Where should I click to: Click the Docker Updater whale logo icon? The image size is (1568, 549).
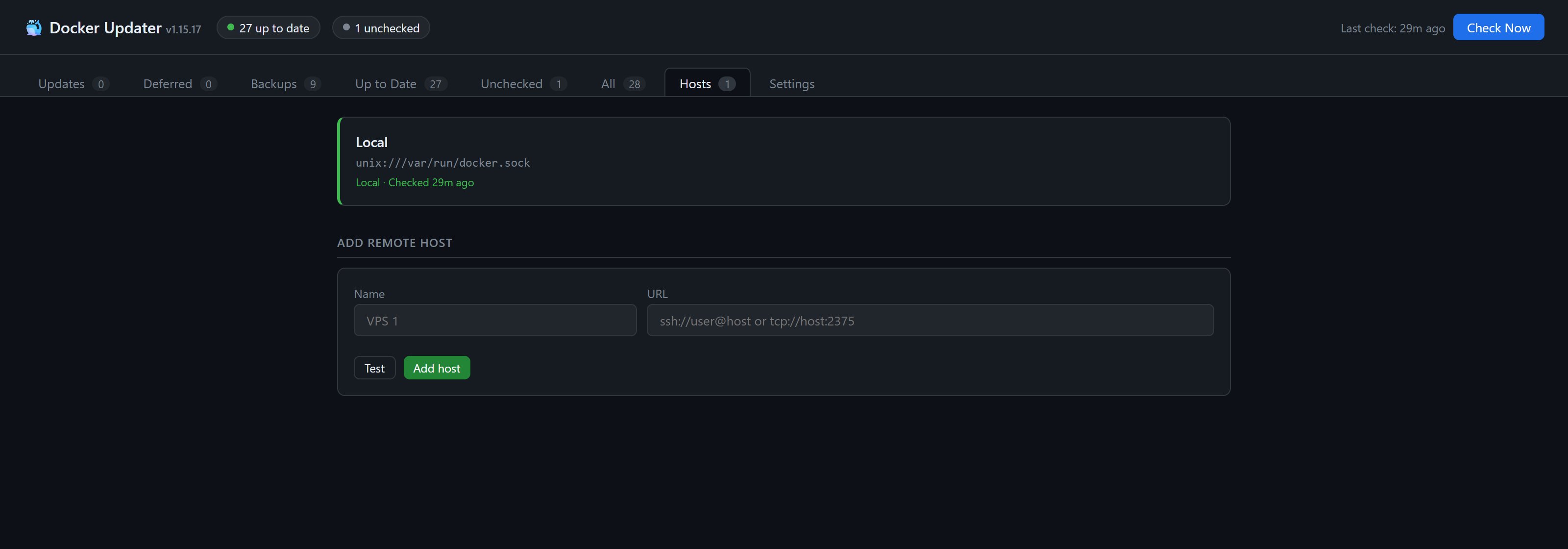[34, 28]
